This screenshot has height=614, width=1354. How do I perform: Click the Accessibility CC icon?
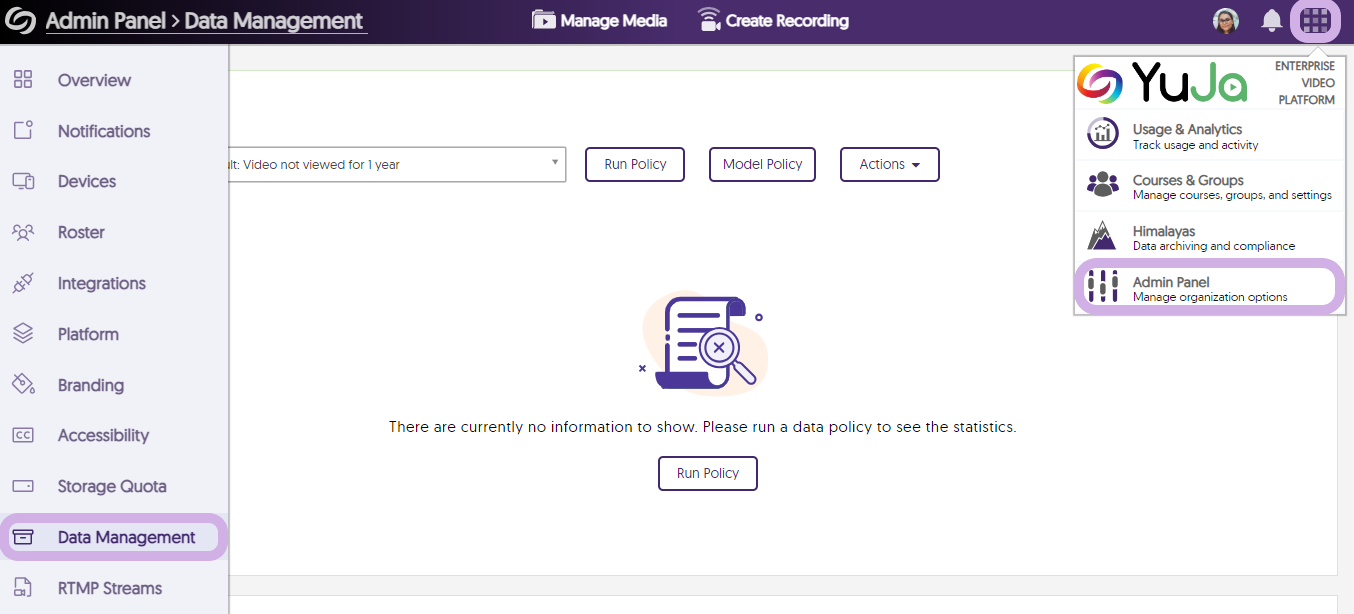23,435
